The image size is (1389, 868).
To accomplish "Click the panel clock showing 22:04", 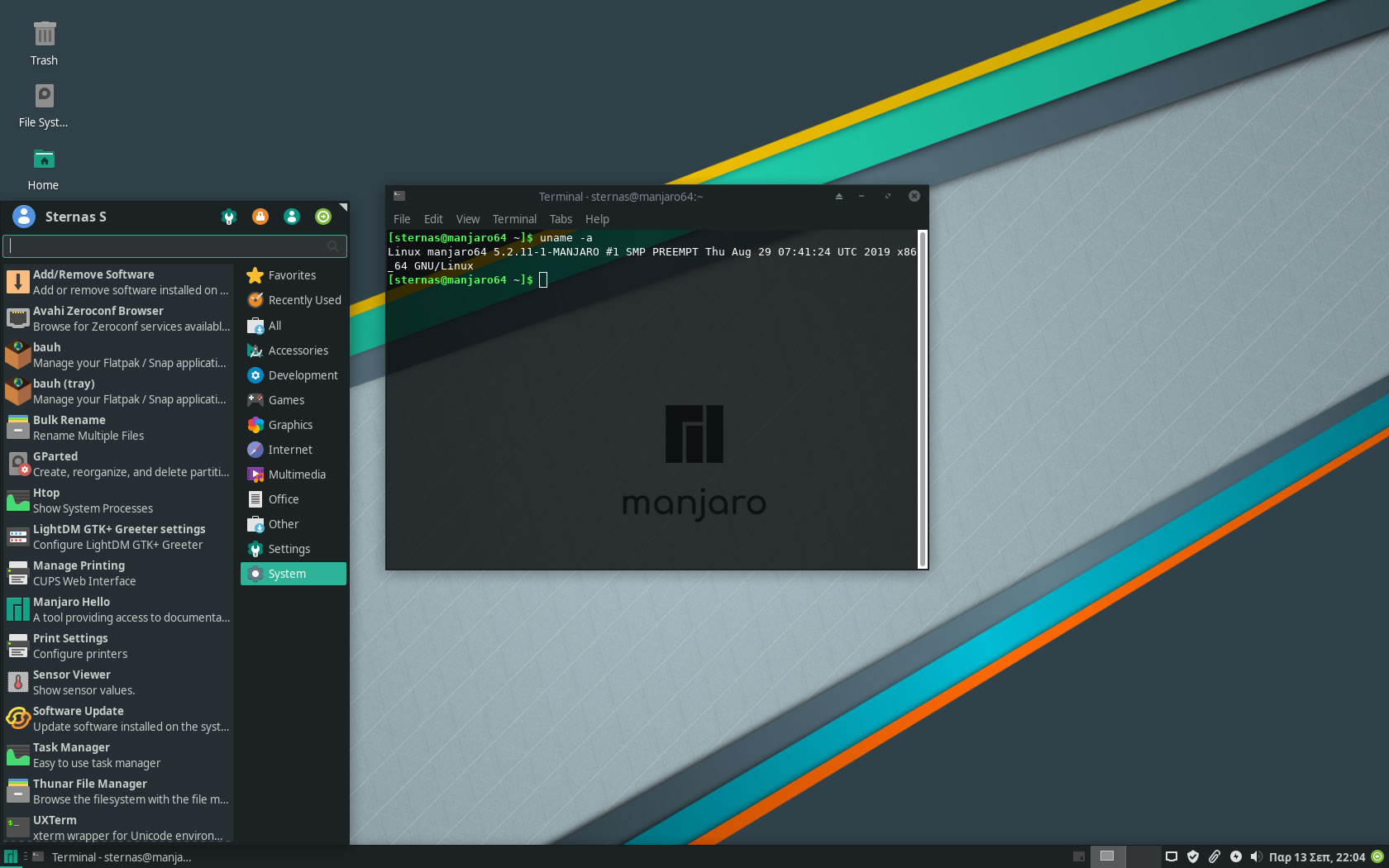I will click(1317, 857).
